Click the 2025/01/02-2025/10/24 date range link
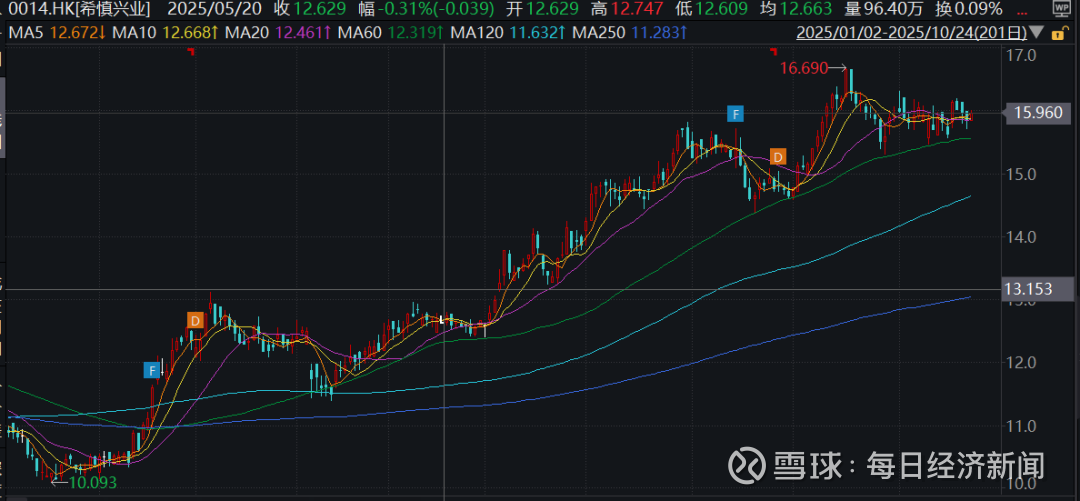Screen dimensions: 1080x501 (913, 33)
